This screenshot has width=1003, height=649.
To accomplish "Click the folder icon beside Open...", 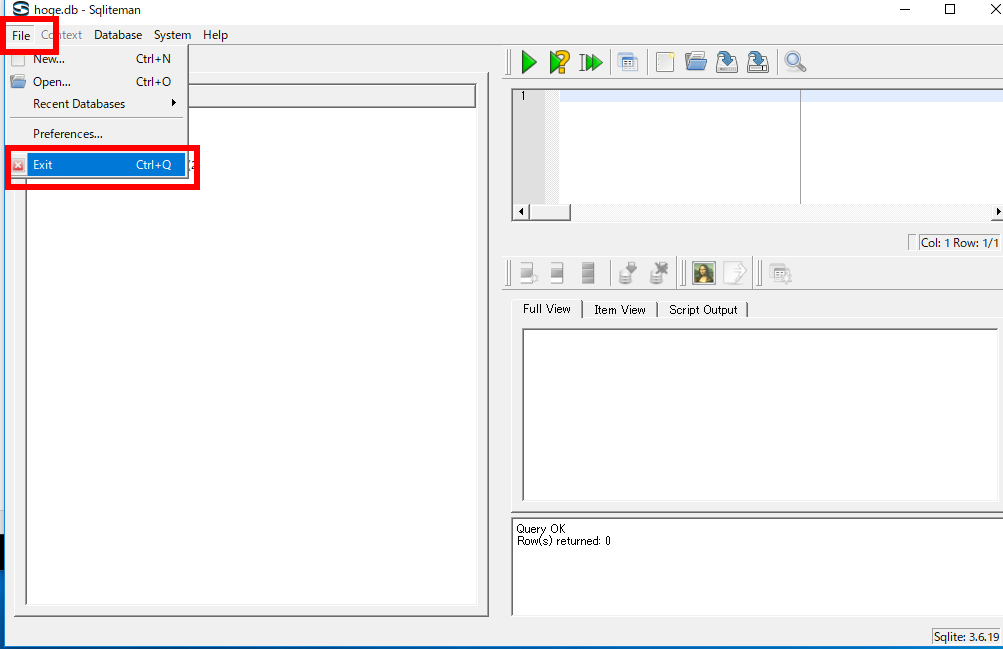I will pyautogui.click(x=18, y=82).
